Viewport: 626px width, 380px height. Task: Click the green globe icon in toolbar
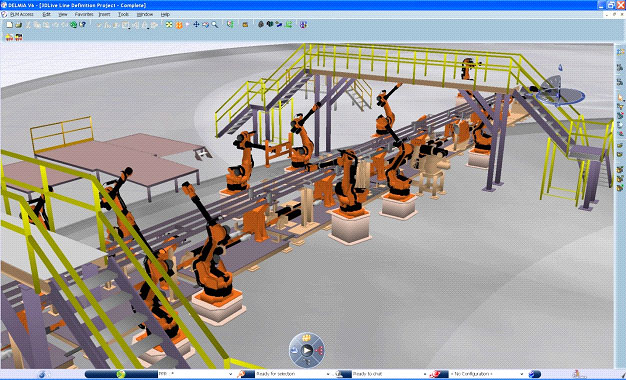[73, 25]
